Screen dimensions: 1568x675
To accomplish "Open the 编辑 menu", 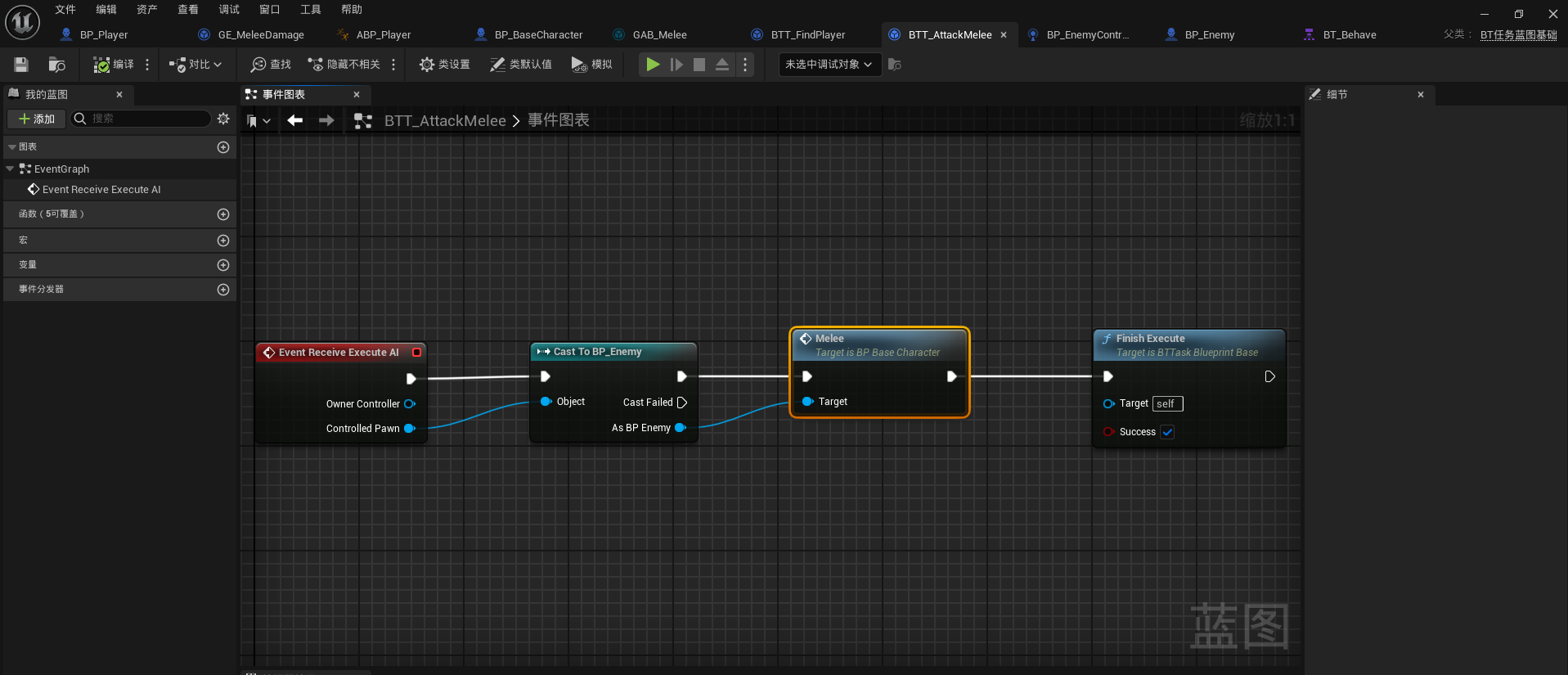I will tap(106, 10).
